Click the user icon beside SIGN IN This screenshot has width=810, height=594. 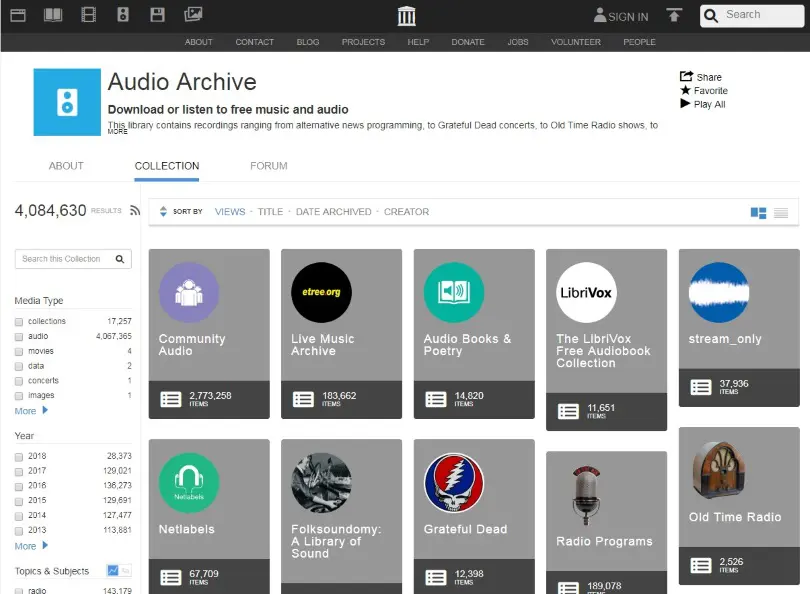[600, 15]
